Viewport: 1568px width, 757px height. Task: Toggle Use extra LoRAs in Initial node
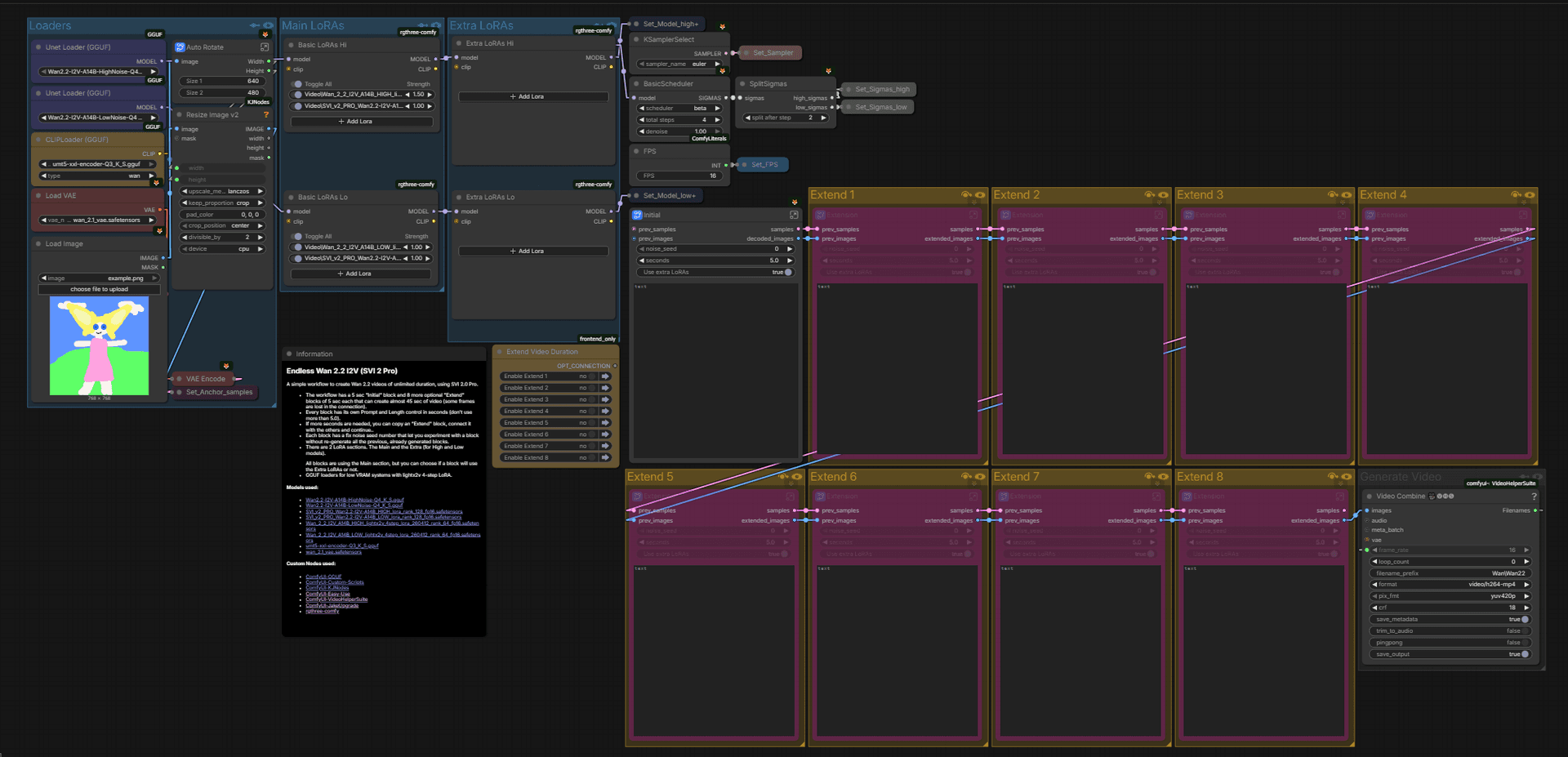click(x=788, y=273)
